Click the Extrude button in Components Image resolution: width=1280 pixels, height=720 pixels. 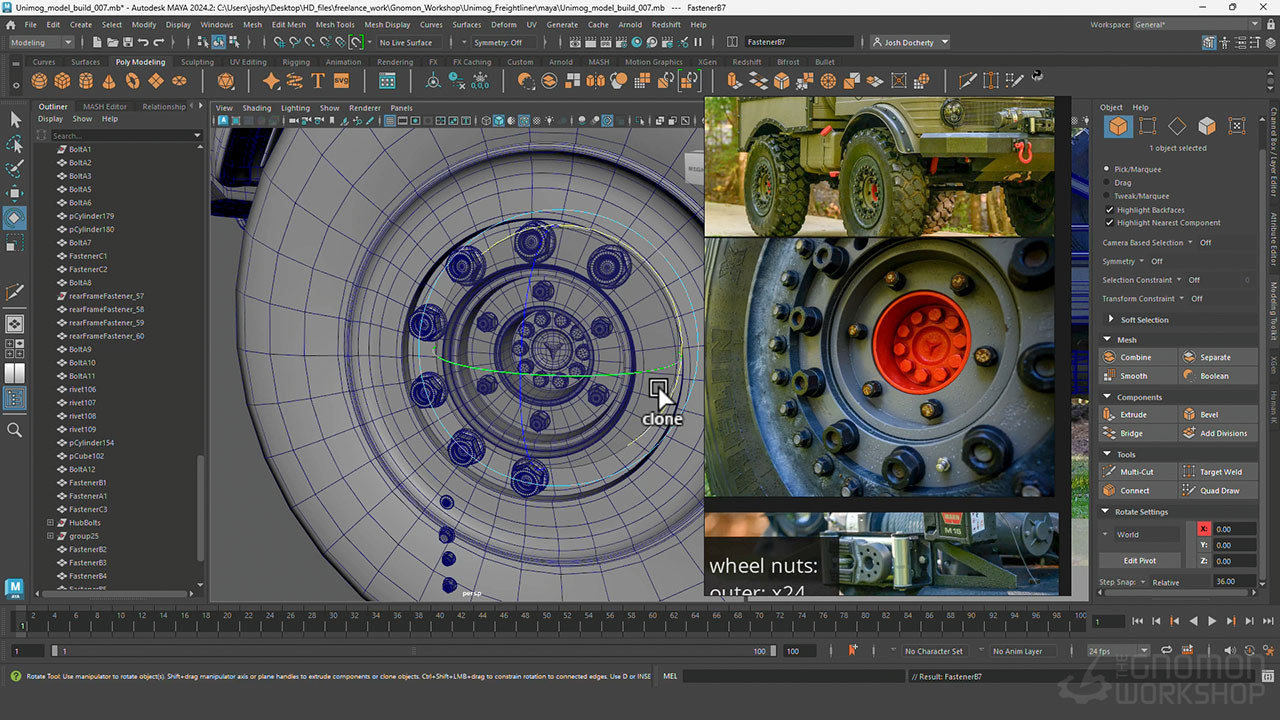tap(1133, 414)
